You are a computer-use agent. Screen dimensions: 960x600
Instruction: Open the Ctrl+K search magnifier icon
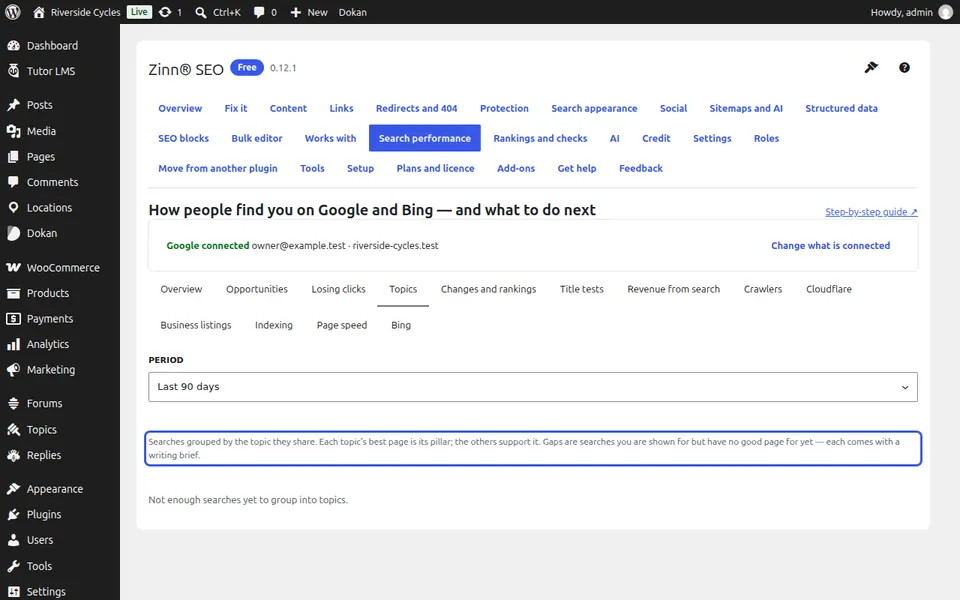tap(200, 12)
